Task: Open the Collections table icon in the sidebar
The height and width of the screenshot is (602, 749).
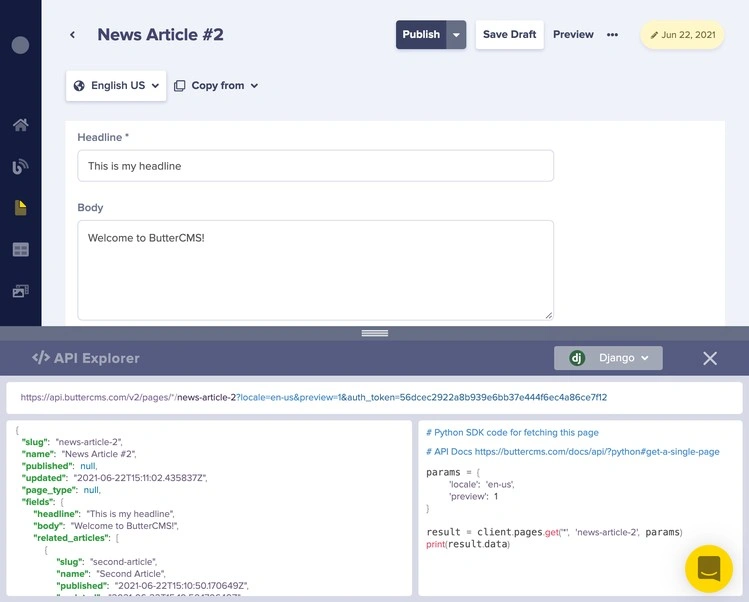Action: [21, 249]
